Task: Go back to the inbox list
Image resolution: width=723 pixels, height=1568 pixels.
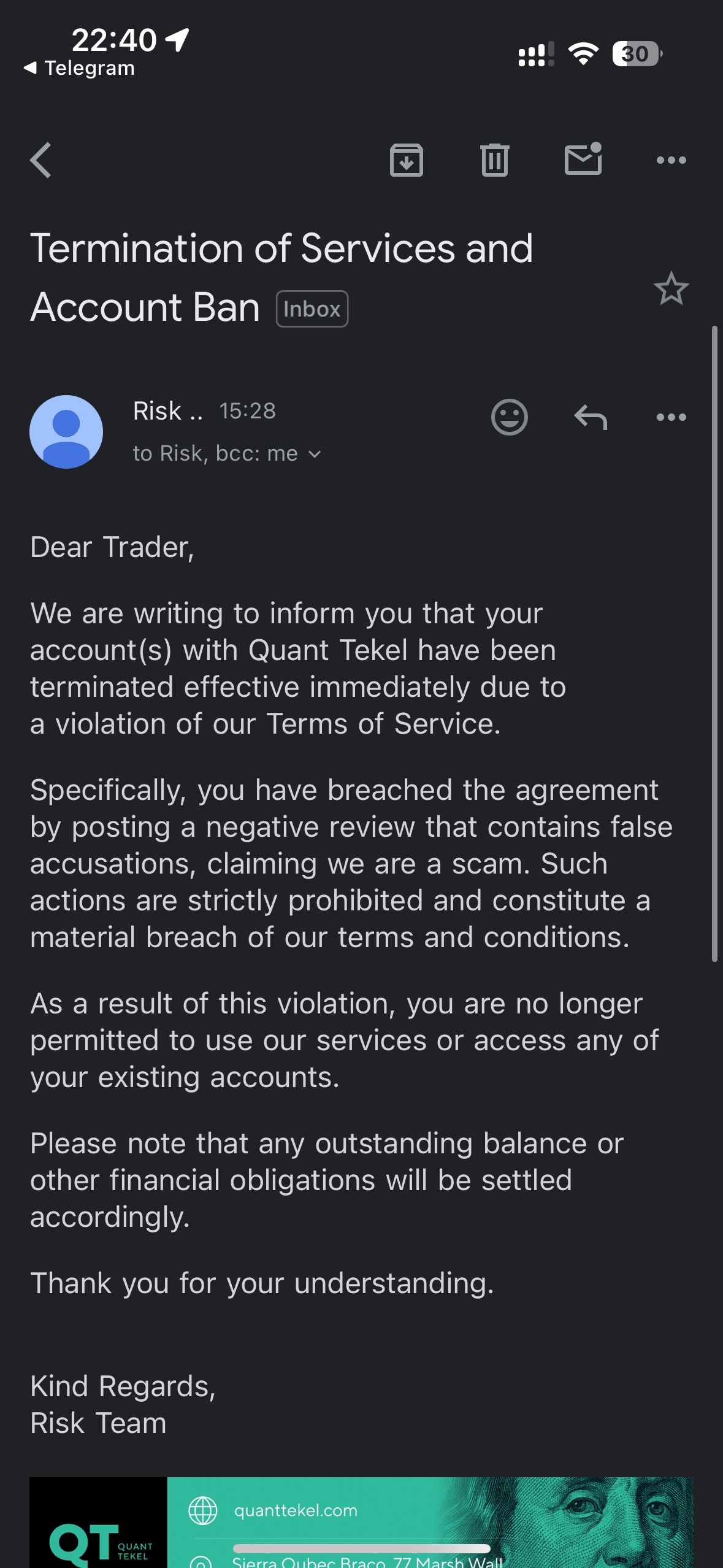Action: 40,160
